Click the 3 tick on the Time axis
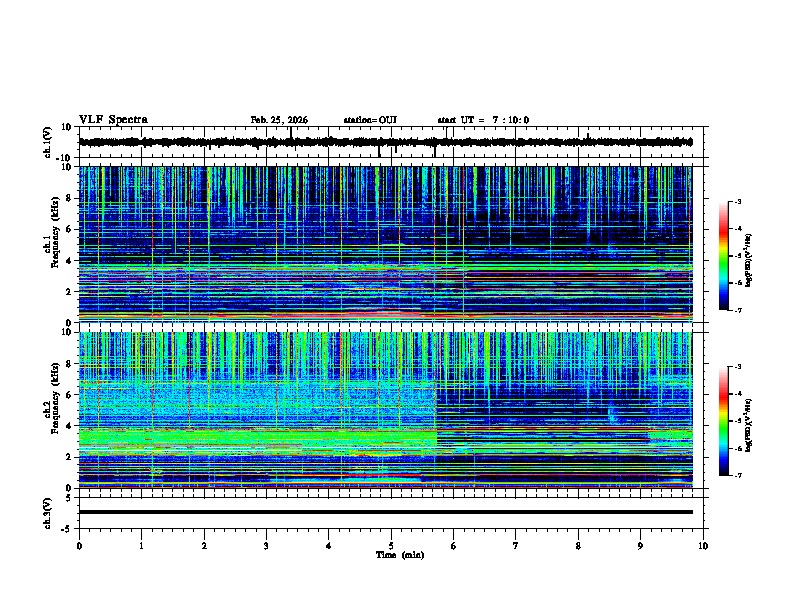Screen dimensions: 792x612 (266, 546)
